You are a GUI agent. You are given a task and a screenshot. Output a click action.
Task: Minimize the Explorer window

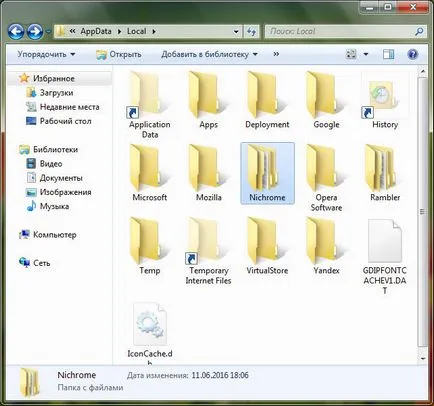tap(370, 7)
